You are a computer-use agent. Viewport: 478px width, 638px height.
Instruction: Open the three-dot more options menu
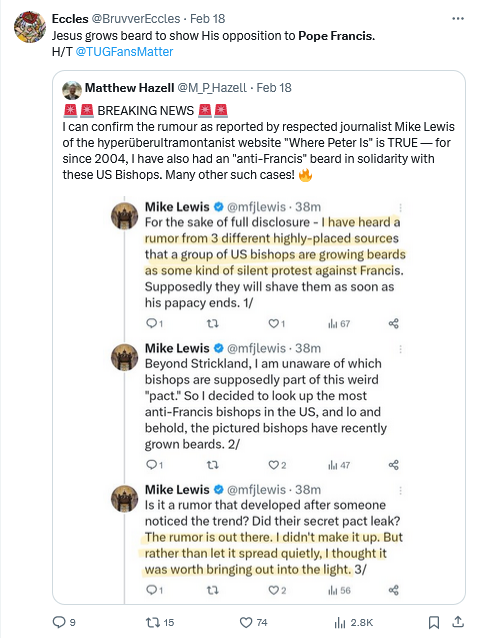pos(458,18)
